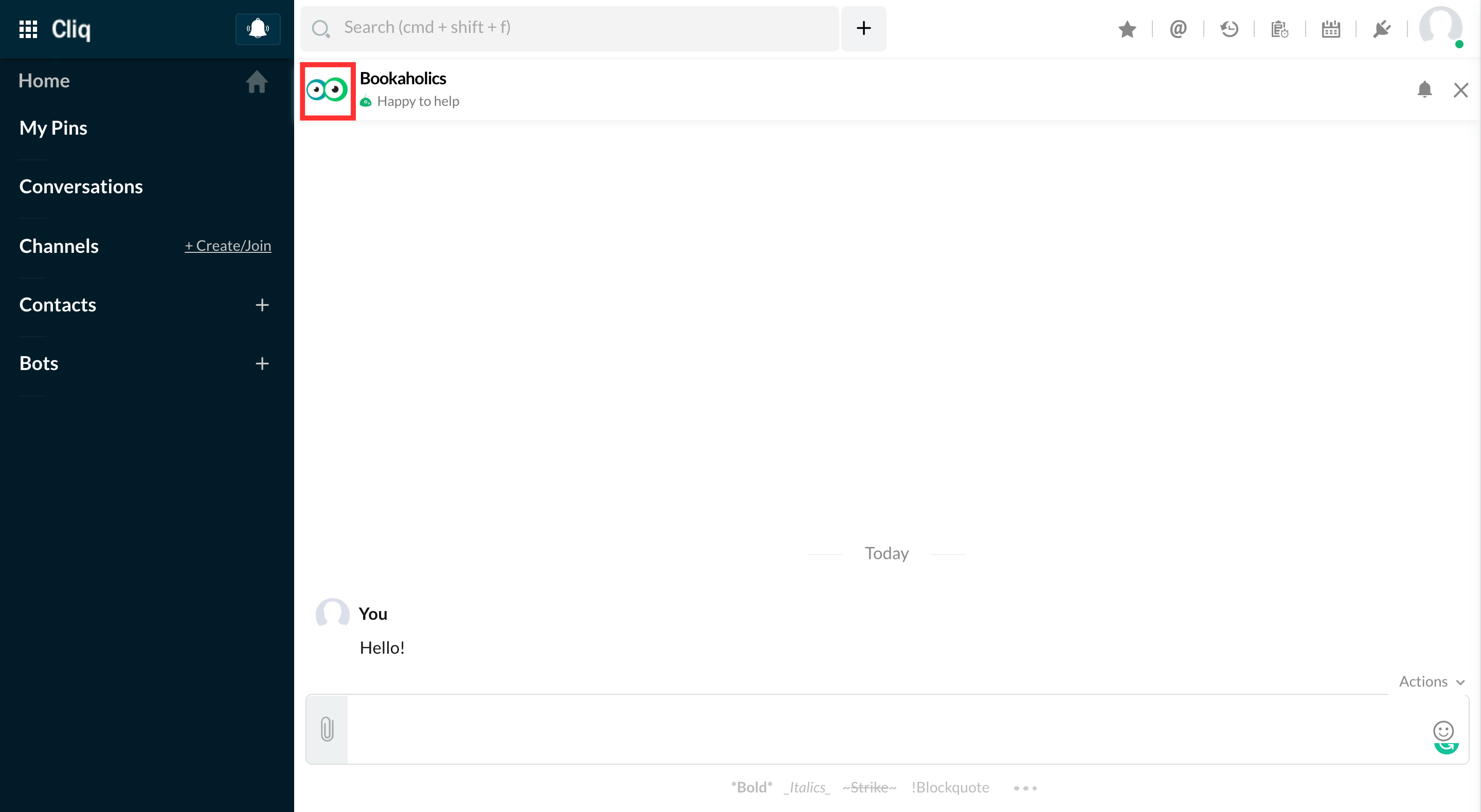
Task: Open recent history clock icon
Action: (1229, 29)
